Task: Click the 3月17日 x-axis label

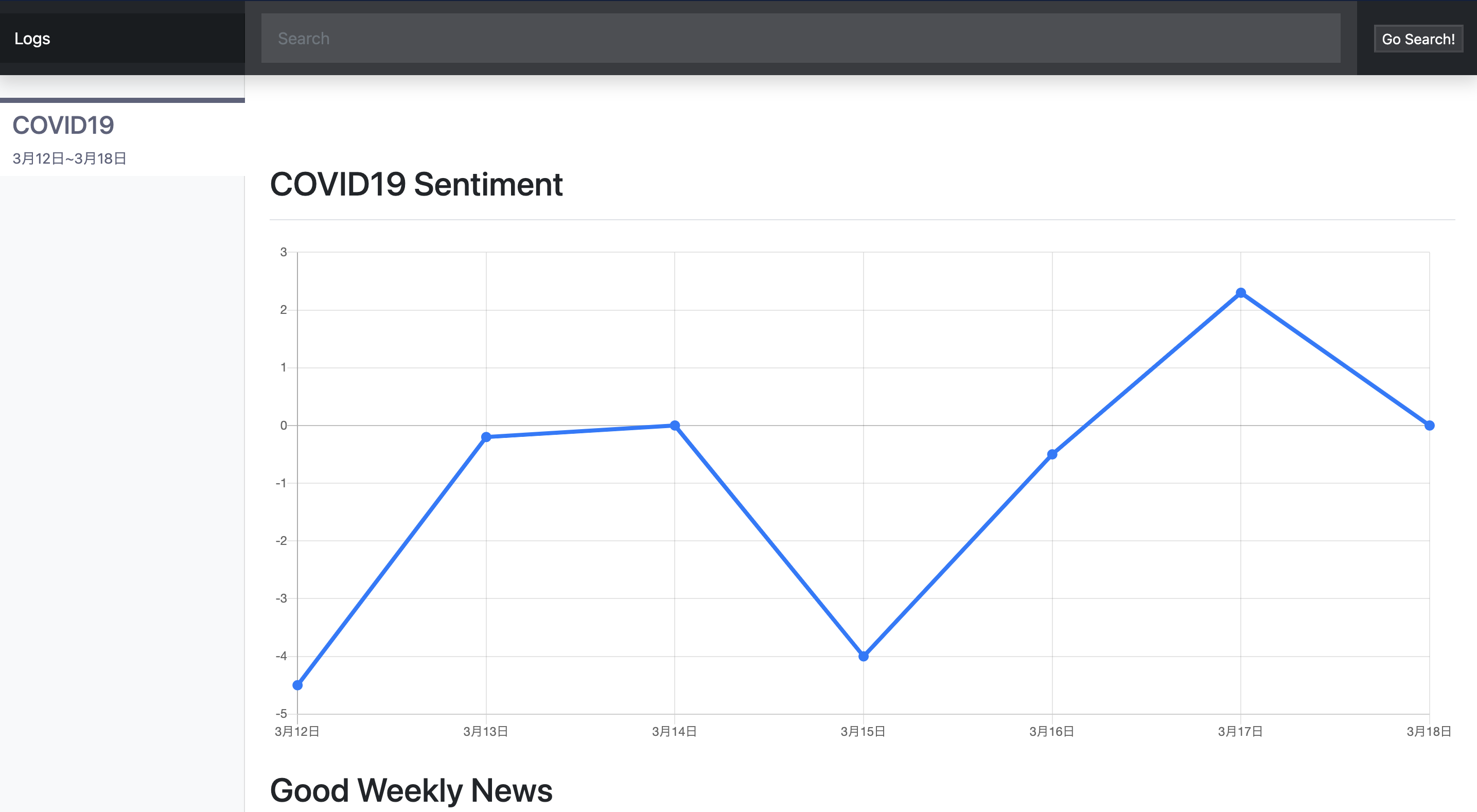Action: coord(1240,731)
